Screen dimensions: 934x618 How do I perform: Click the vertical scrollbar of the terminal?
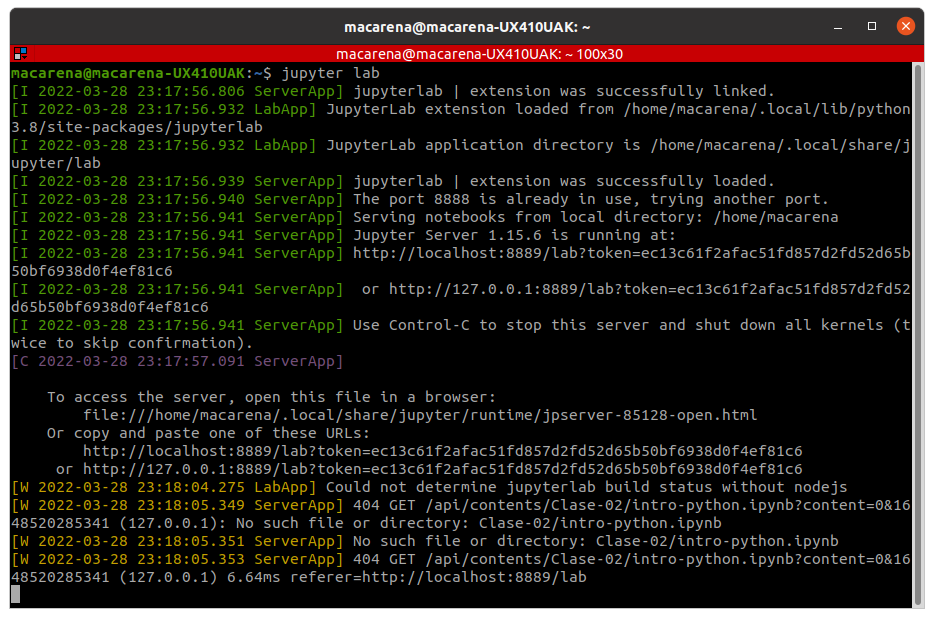[x=917, y=334]
